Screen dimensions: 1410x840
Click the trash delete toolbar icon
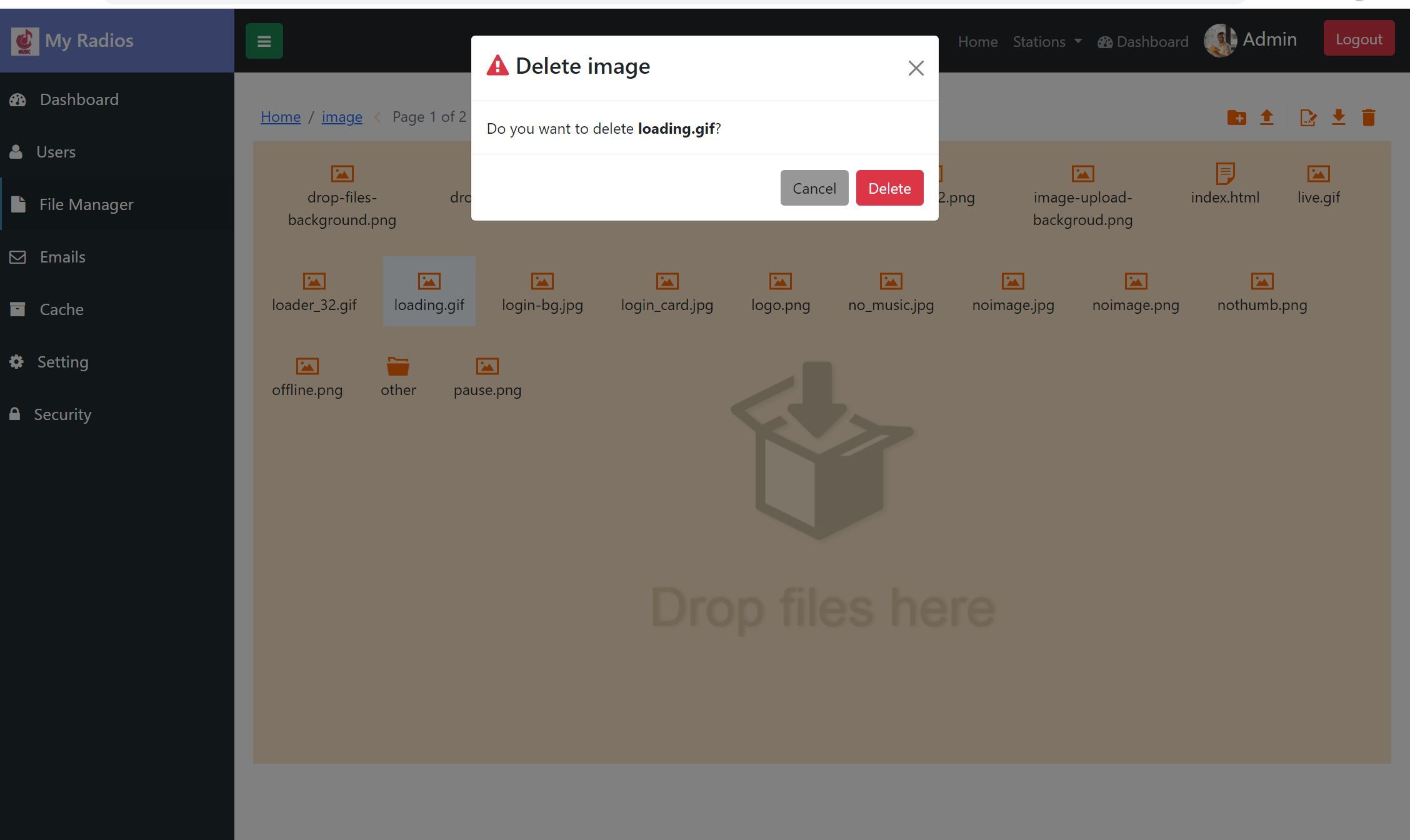pos(1368,117)
